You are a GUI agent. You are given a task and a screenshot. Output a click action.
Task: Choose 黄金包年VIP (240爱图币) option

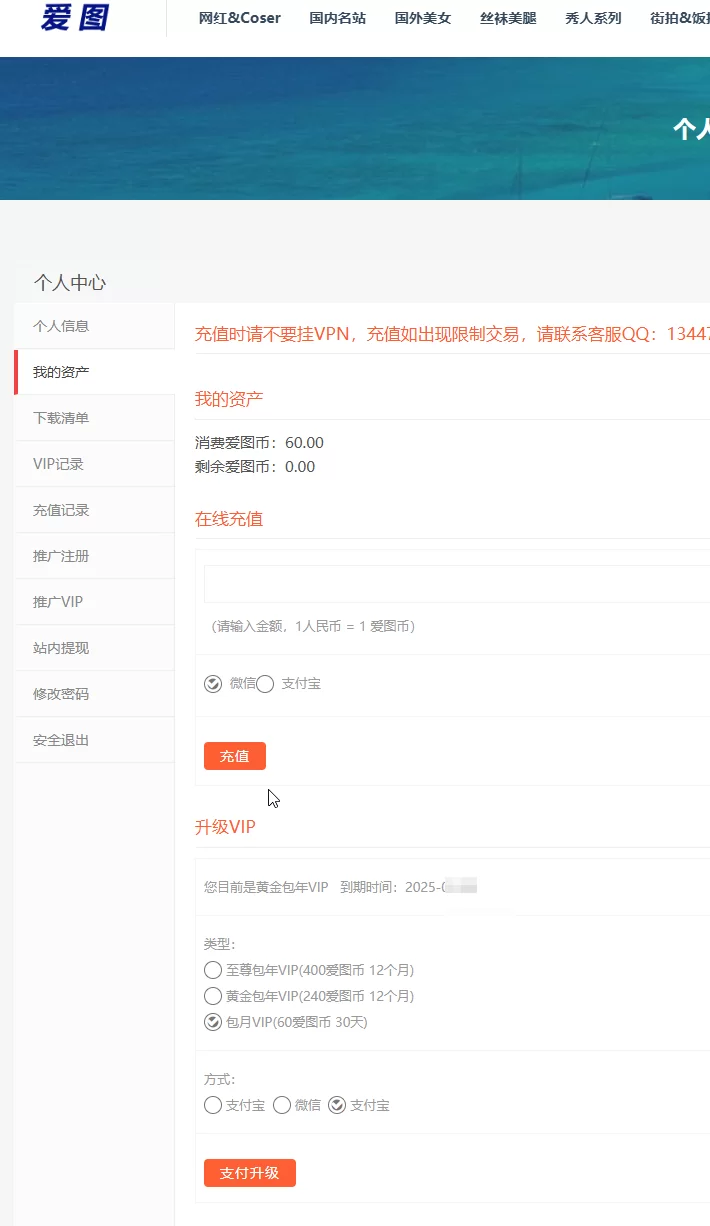(x=213, y=996)
